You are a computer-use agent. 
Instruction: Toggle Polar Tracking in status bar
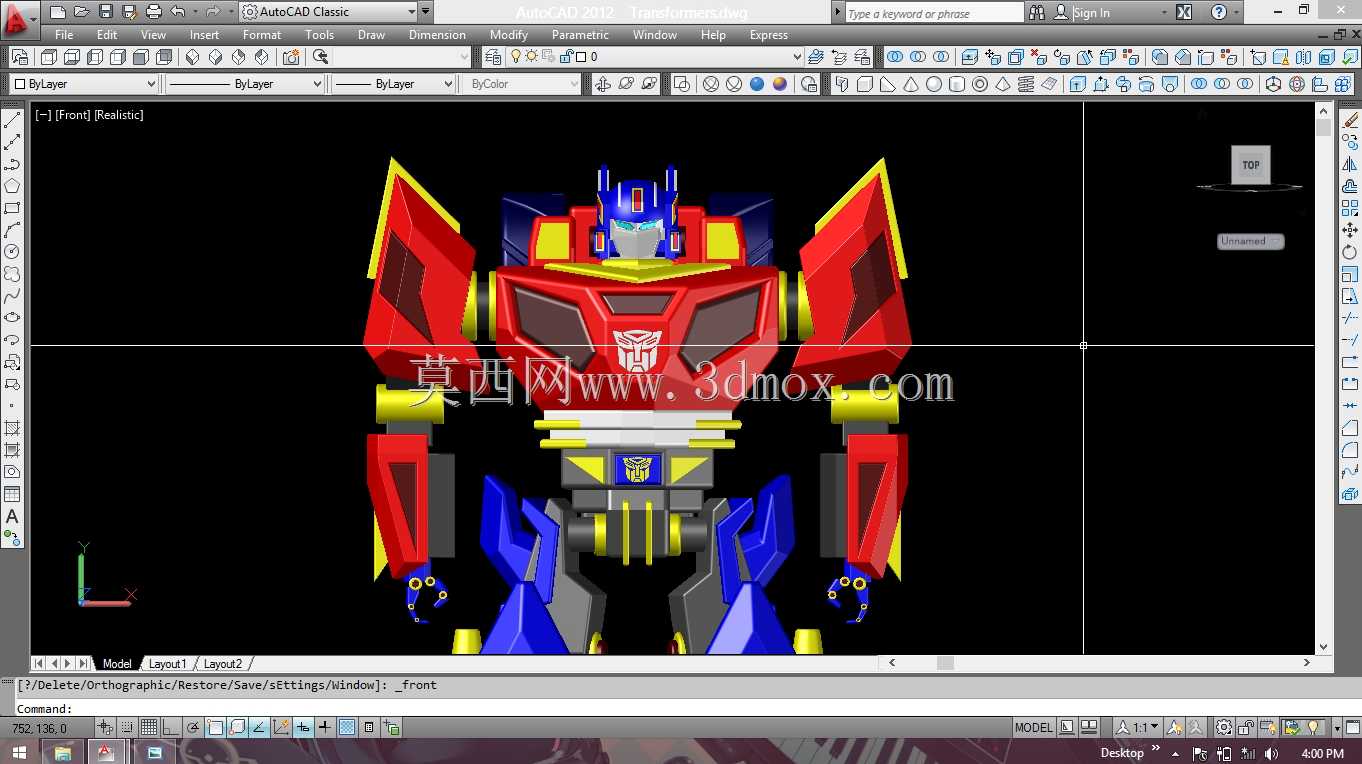193,727
